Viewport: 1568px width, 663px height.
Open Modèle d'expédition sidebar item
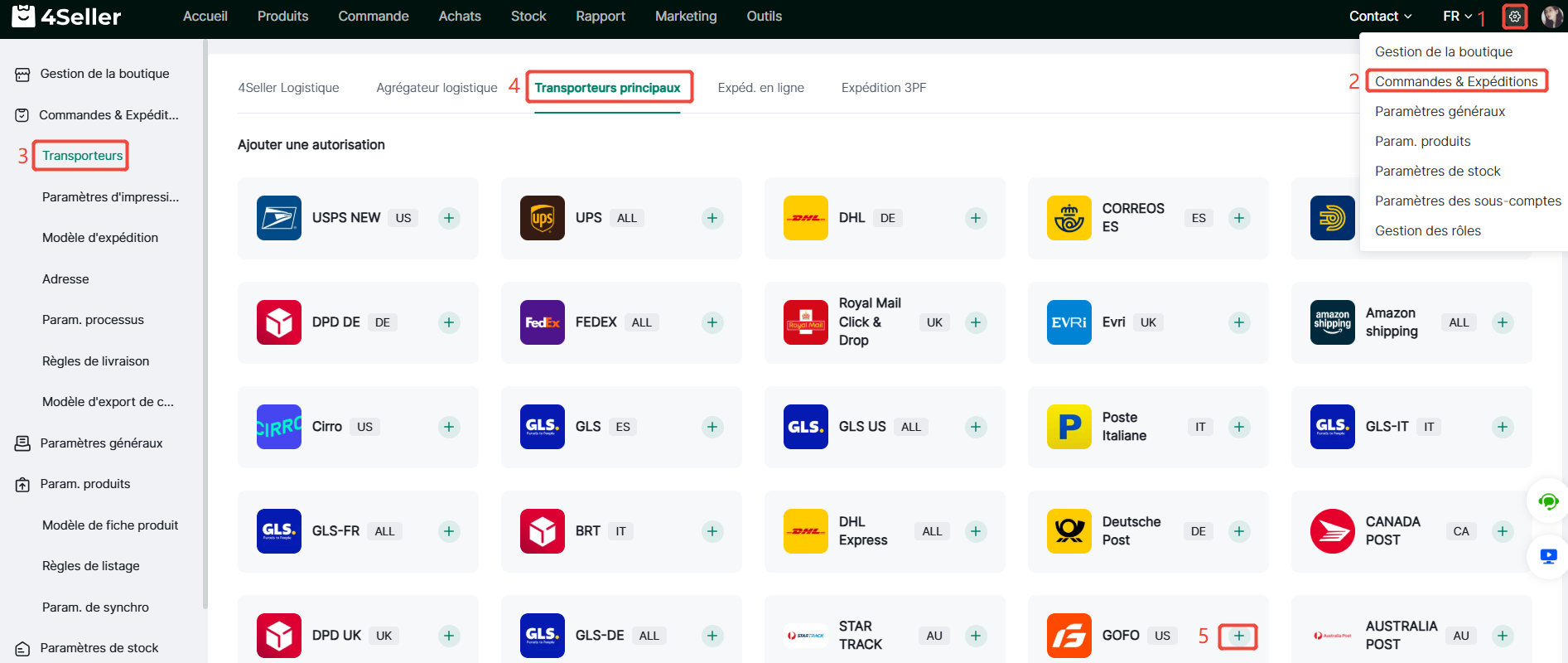pos(100,238)
